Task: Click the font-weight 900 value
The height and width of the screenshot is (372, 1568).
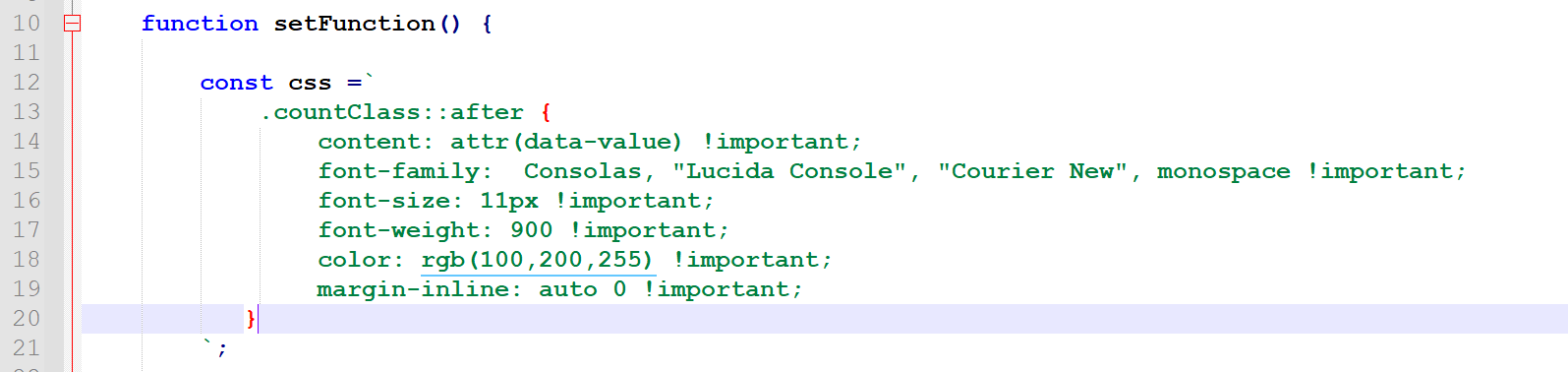Action: (531, 230)
